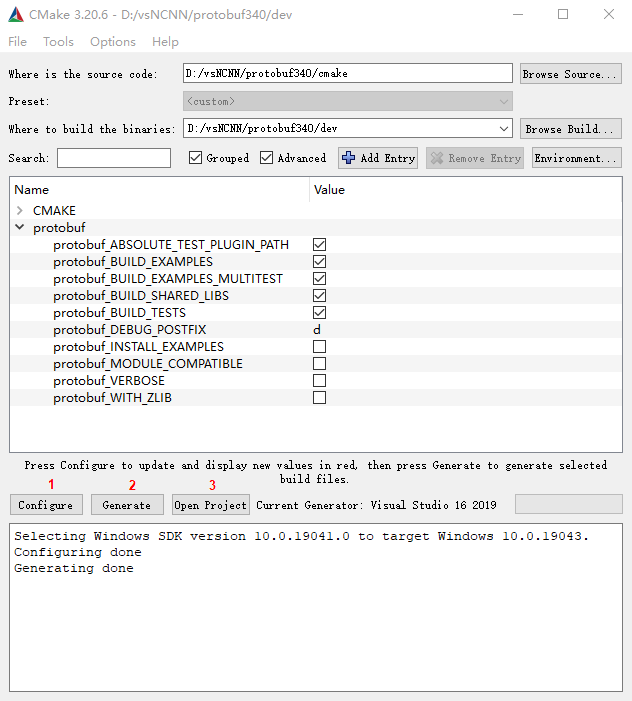Click 'Configuring done' log line
The height and width of the screenshot is (701, 632).
pyautogui.click(x=78, y=552)
